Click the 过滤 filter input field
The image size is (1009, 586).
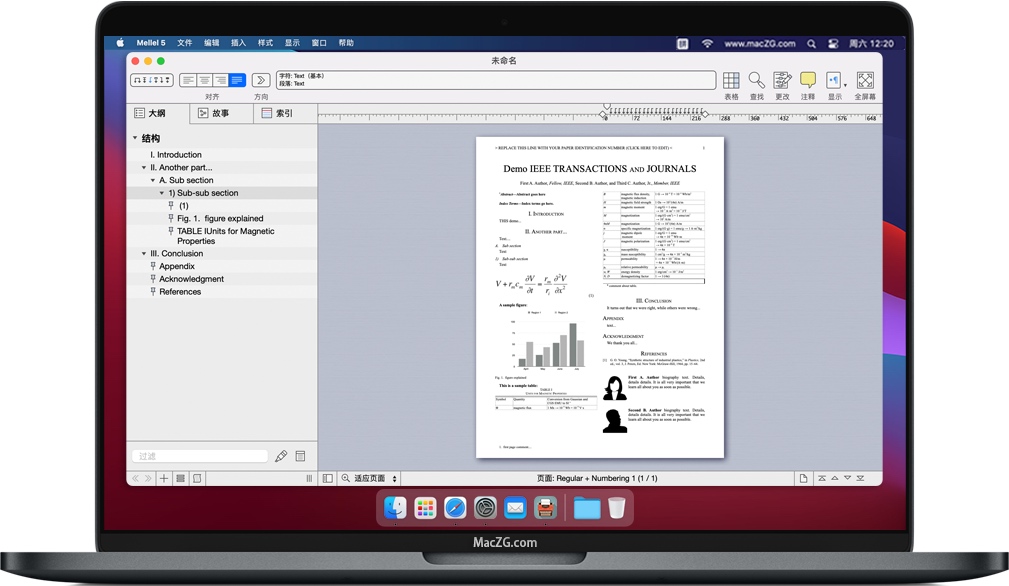[x=199, y=456]
